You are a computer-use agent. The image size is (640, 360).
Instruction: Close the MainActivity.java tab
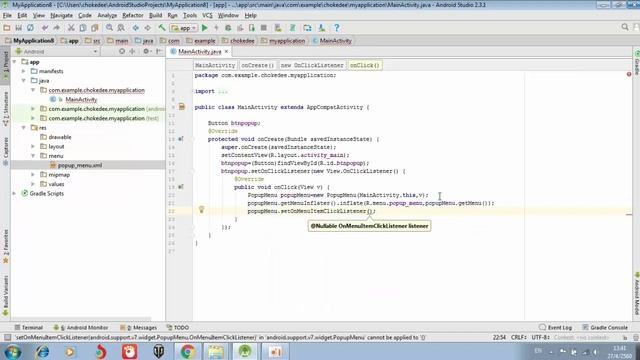(x=226, y=51)
